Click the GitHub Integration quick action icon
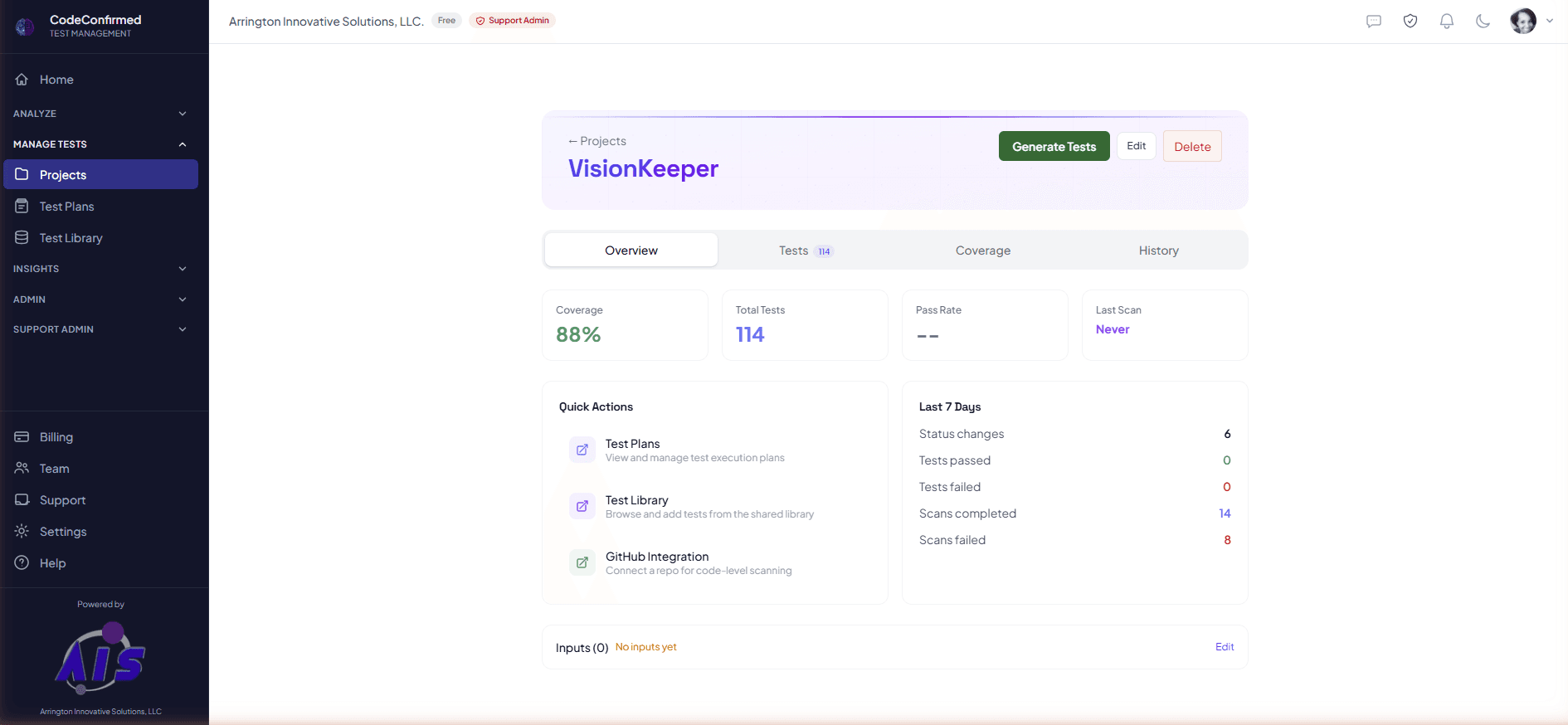 pyautogui.click(x=582, y=562)
